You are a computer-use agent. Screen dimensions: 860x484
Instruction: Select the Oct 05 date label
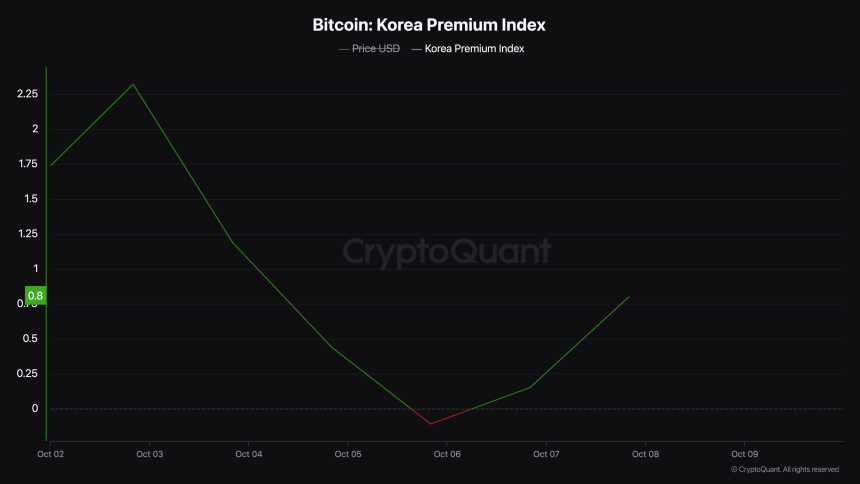(348, 454)
